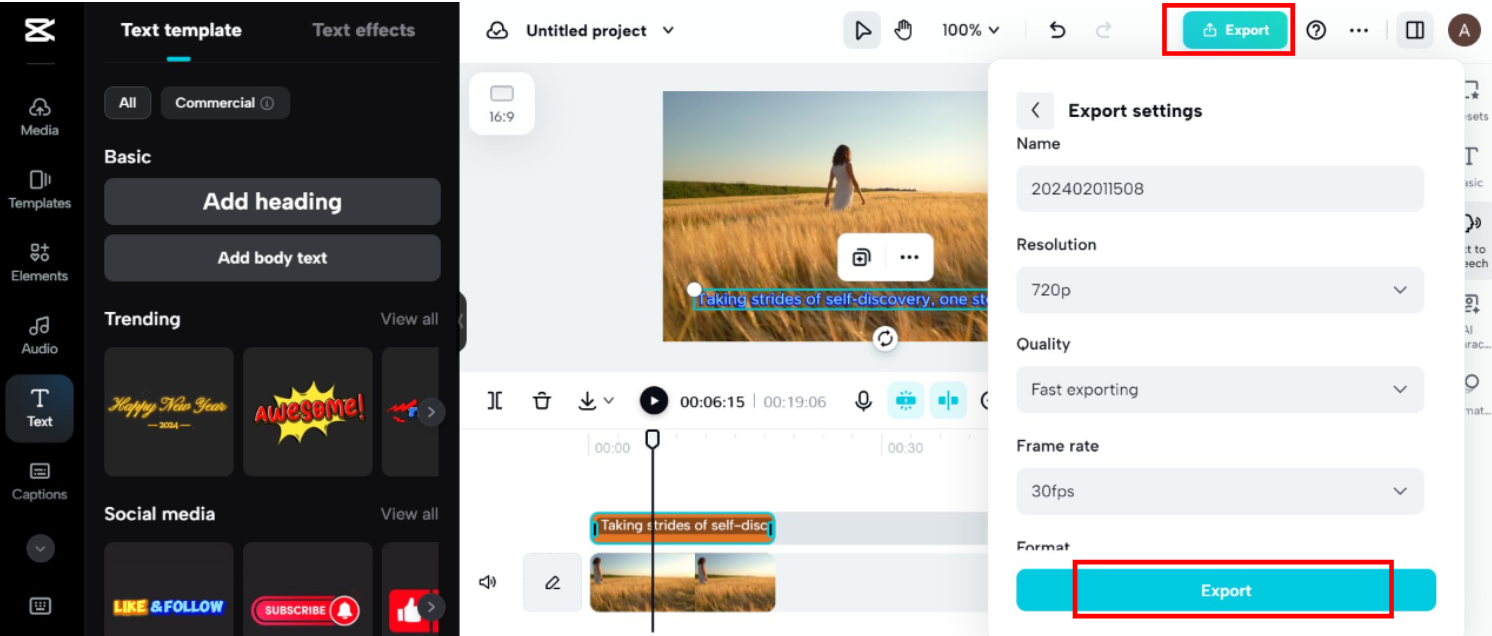Open the Frame rate 30fps dropdown
The width and height of the screenshot is (1492, 636).
tap(1220, 491)
